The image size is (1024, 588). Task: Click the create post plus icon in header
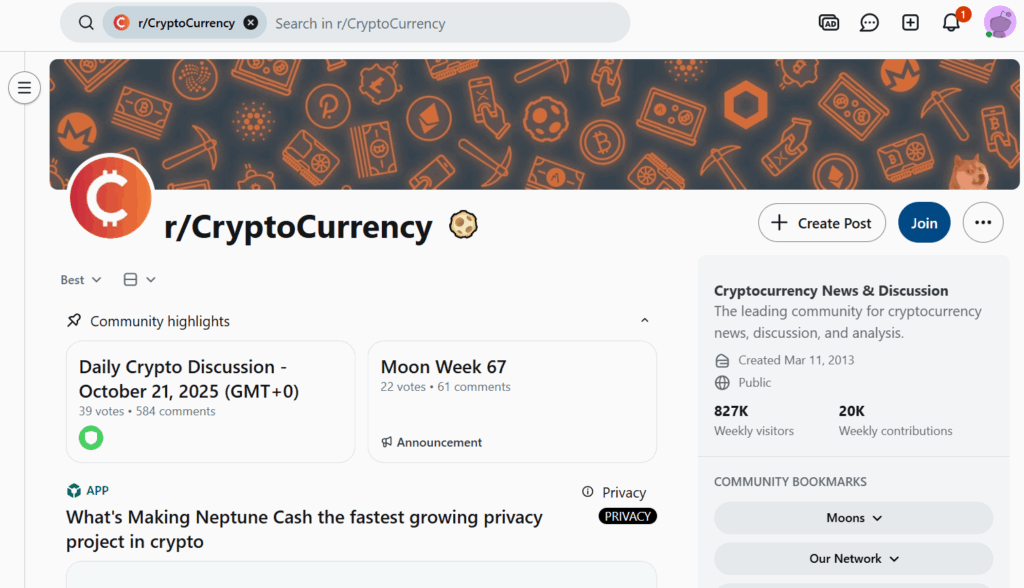[x=910, y=23]
